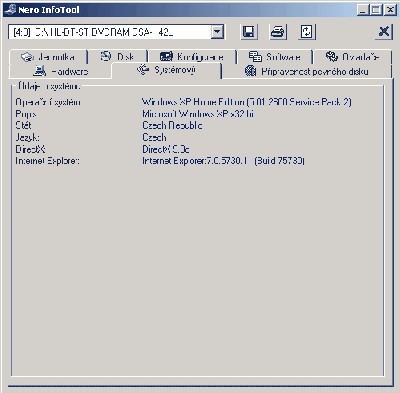This screenshot has height=393, width=400.
Task: Open the Připravenost pevného disku tab
Action: (x=307, y=71)
